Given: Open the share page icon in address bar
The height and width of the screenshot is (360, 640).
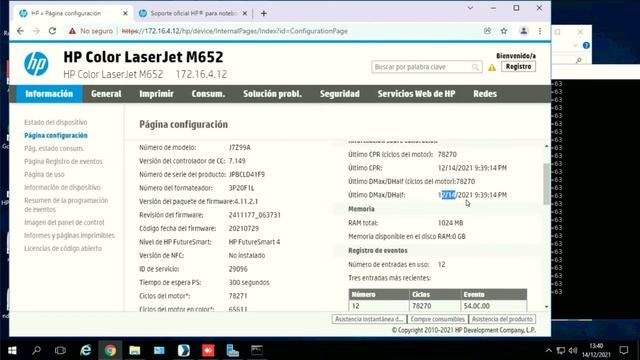Looking at the screenshot, I should (487, 31).
